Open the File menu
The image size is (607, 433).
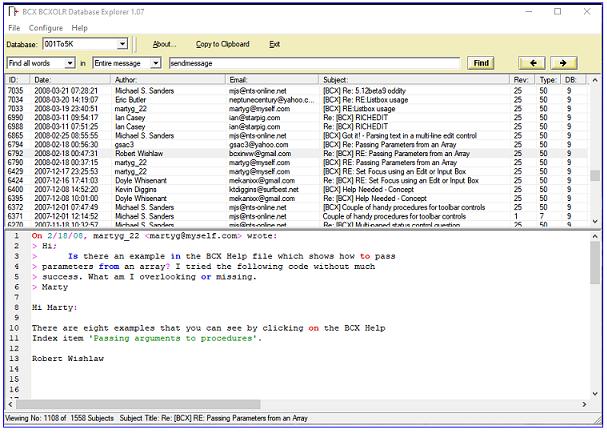[14, 28]
